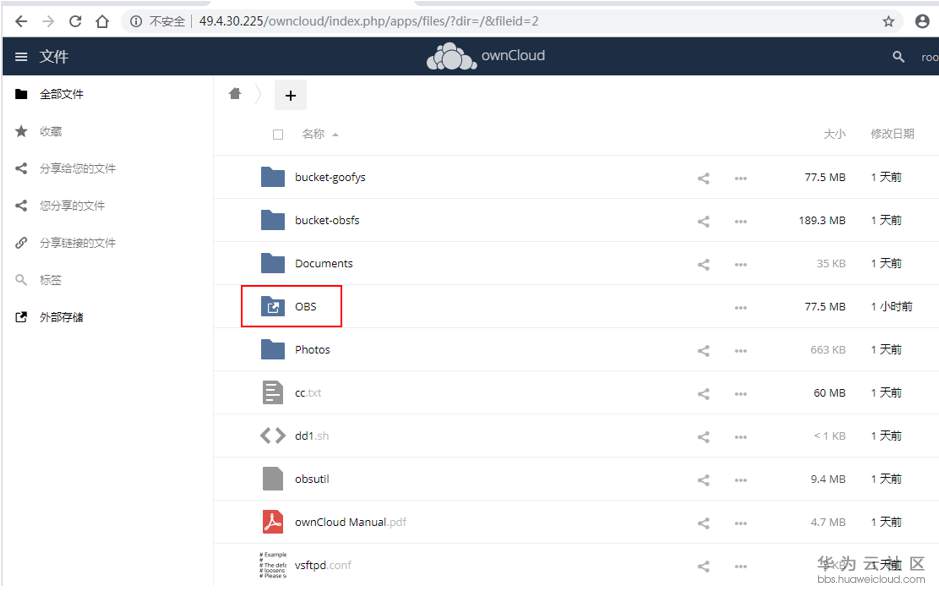Screen dimensions: 939x594
Task: Sort by 大小 column header
Action: 834,134
